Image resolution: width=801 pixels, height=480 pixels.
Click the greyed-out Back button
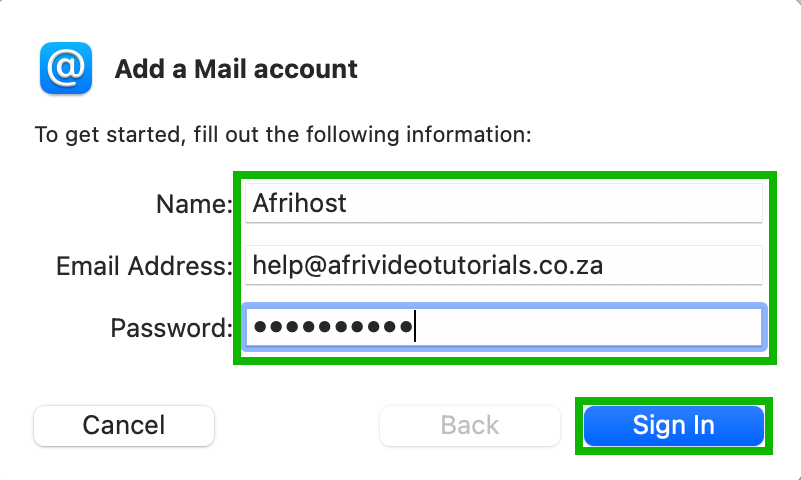coord(469,425)
